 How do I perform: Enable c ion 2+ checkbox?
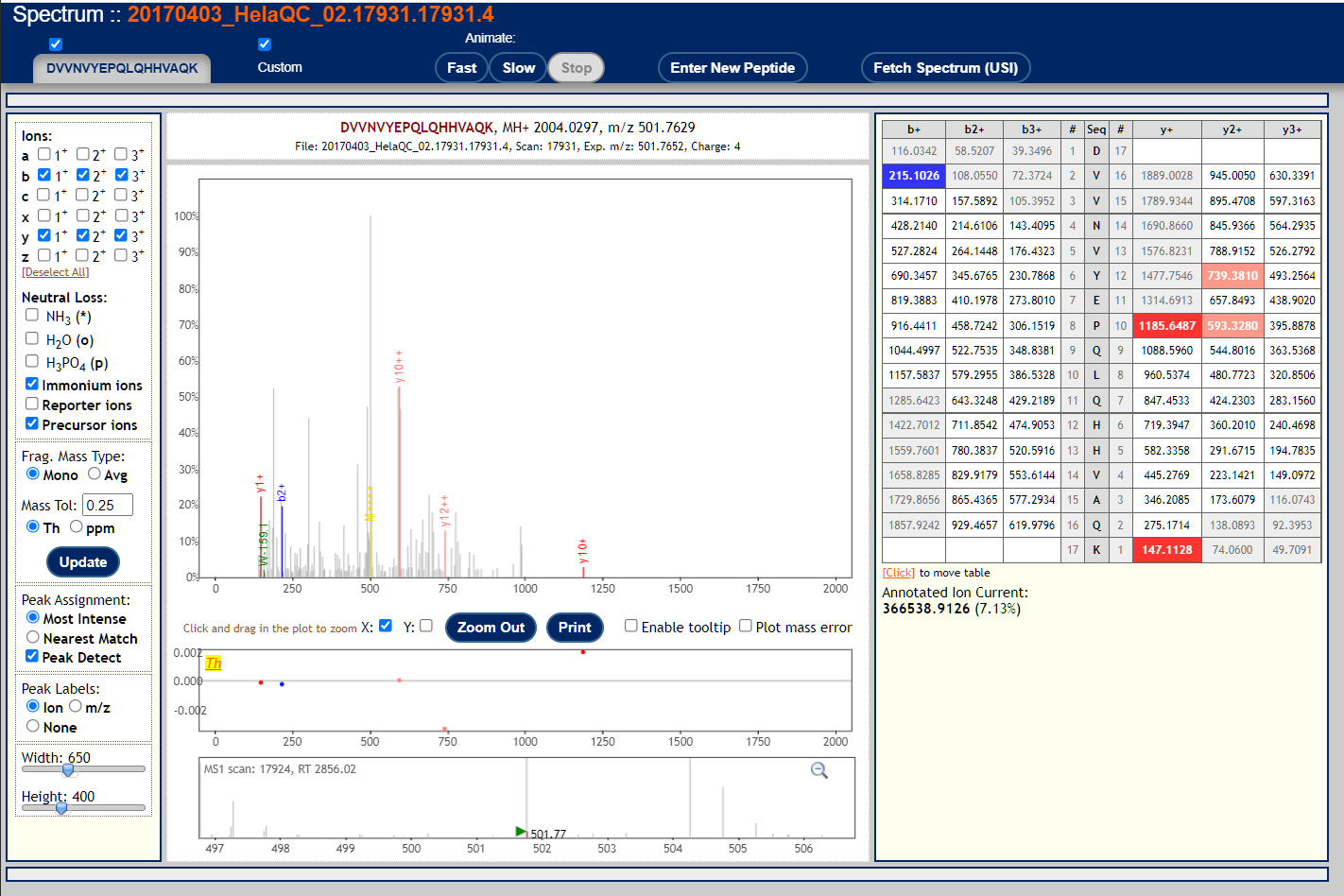point(83,195)
